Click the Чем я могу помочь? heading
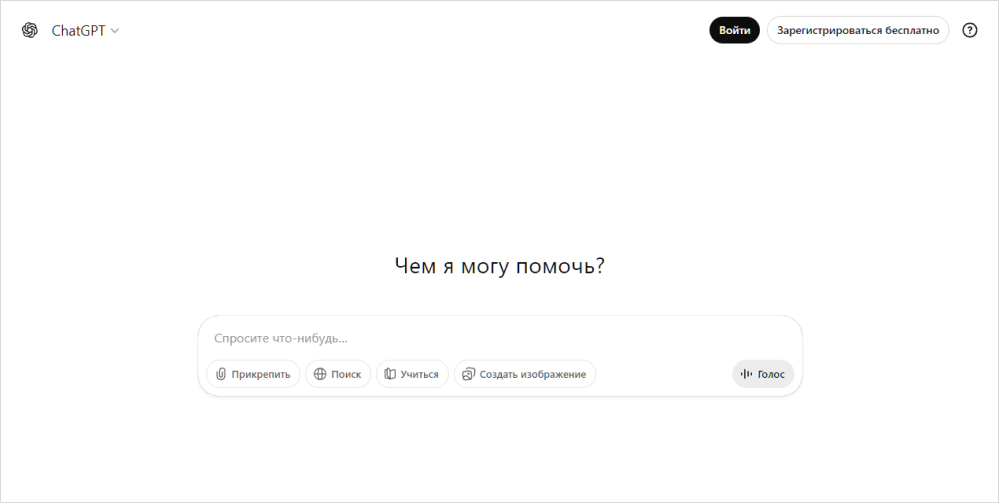Screen dimensions: 999x503 (500, 266)
